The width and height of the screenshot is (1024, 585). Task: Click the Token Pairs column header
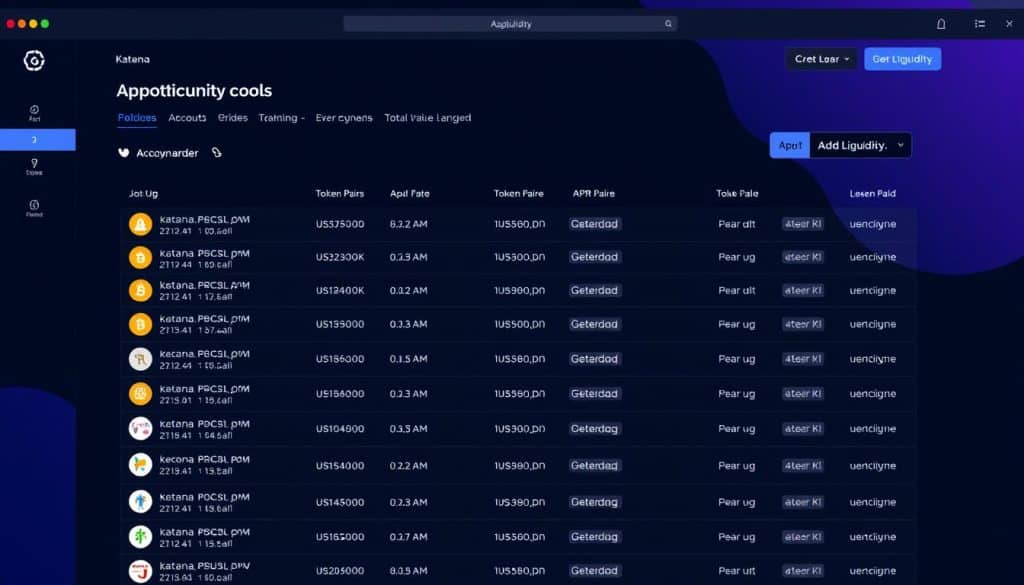pyautogui.click(x=340, y=193)
